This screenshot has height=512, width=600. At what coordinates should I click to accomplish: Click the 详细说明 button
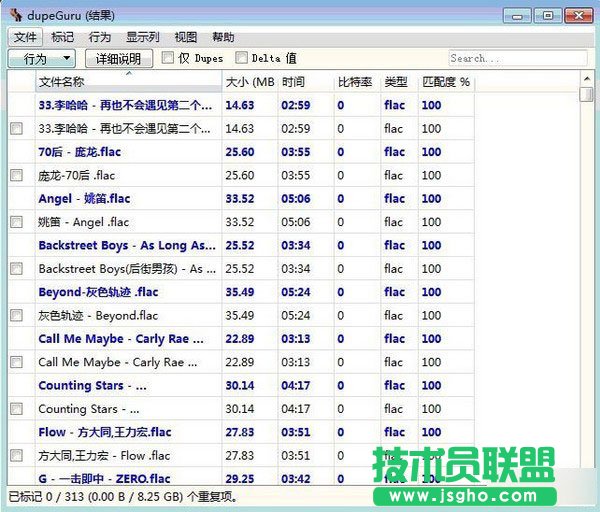(119, 59)
